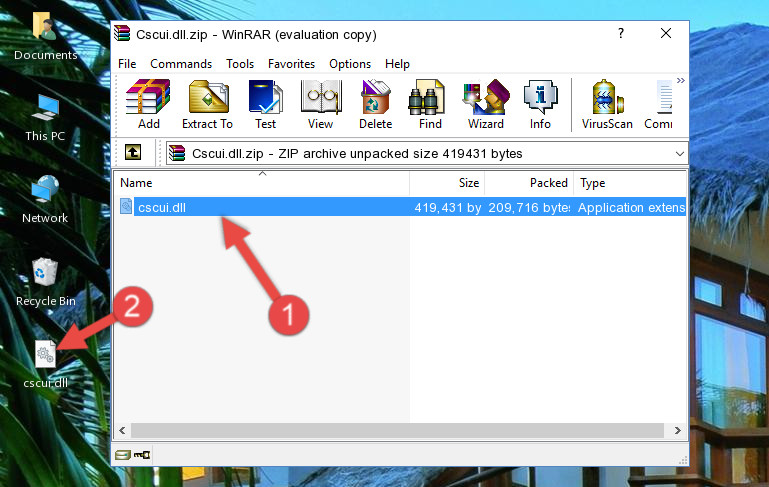Open the Favorites menu
This screenshot has width=769, height=487.
[291, 64]
